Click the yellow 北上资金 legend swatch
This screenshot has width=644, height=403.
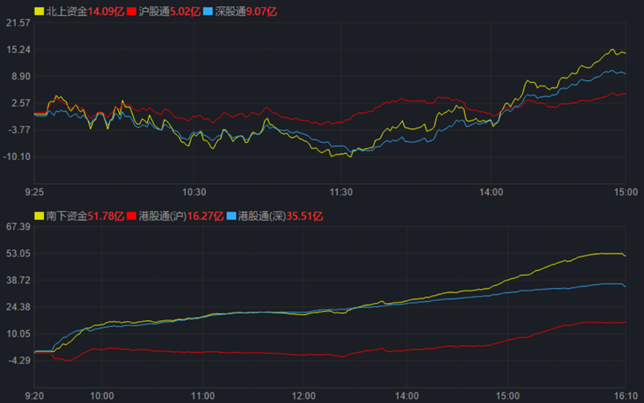39,10
